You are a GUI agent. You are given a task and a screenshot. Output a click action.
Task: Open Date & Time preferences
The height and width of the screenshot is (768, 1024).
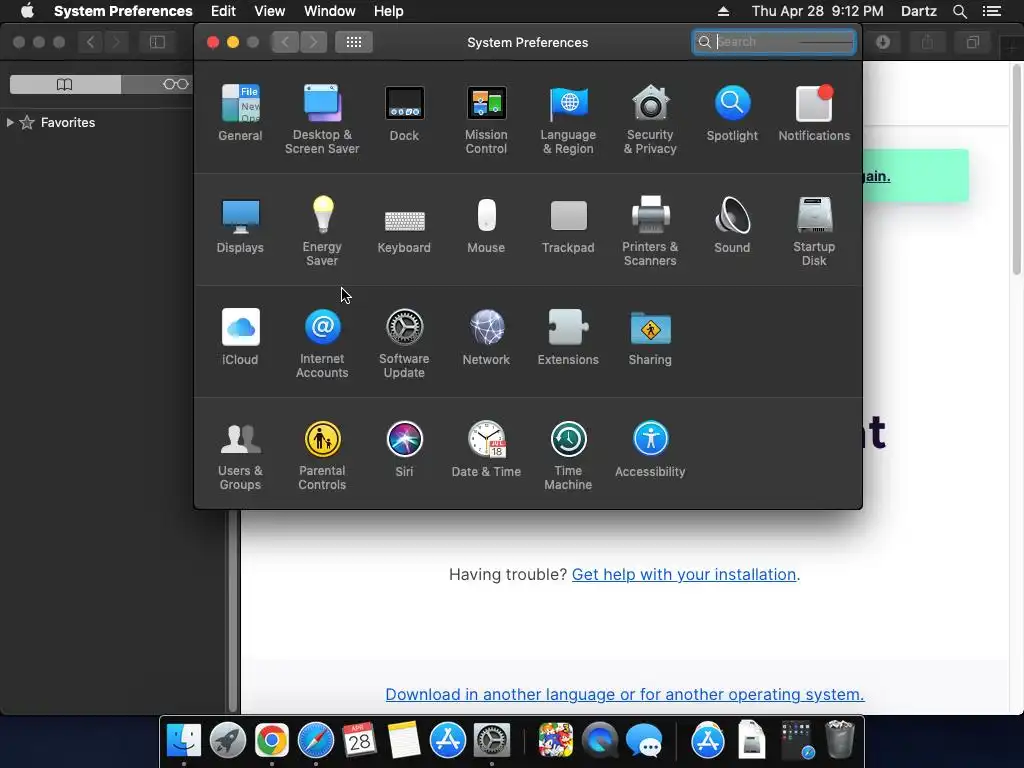(x=486, y=449)
